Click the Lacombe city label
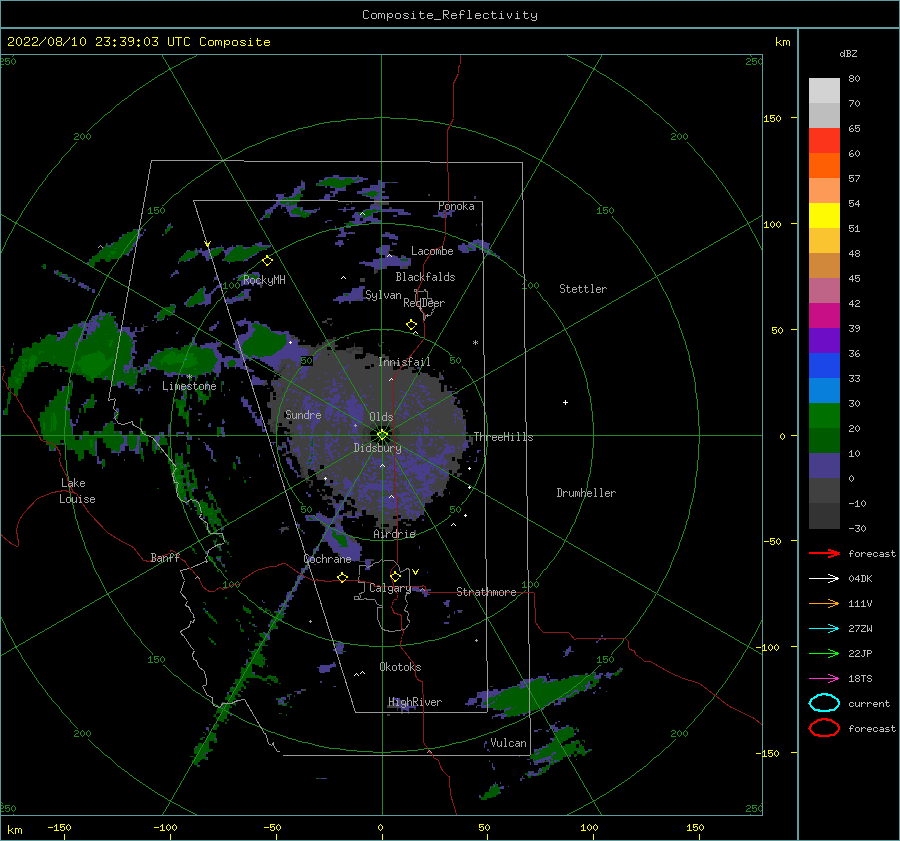Image resolution: width=900 pixels, height=841 pixels. click(x=432, y=251)
